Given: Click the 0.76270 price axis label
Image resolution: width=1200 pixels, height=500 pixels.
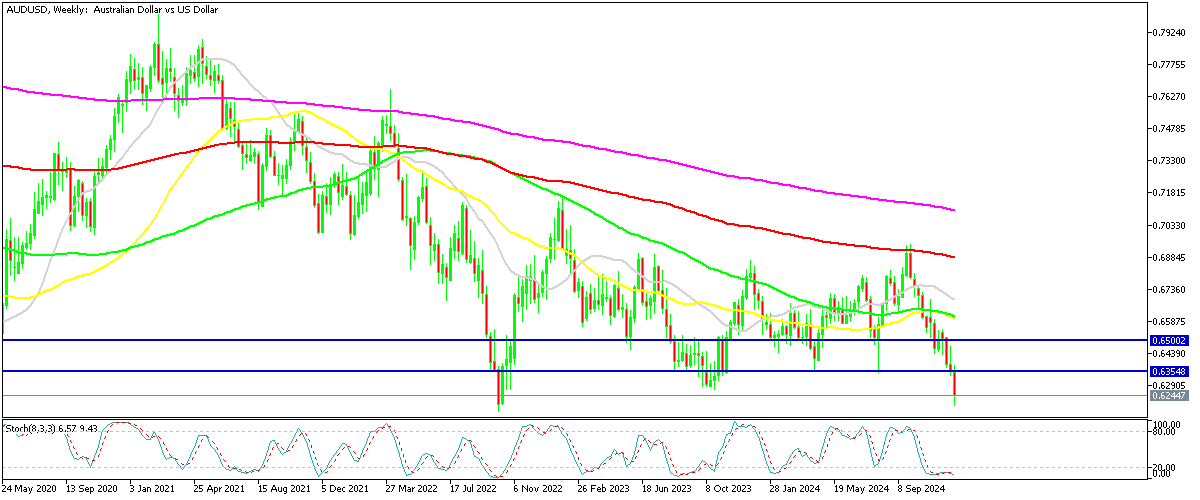Looking at the screenshot, I should (1169, 96).
